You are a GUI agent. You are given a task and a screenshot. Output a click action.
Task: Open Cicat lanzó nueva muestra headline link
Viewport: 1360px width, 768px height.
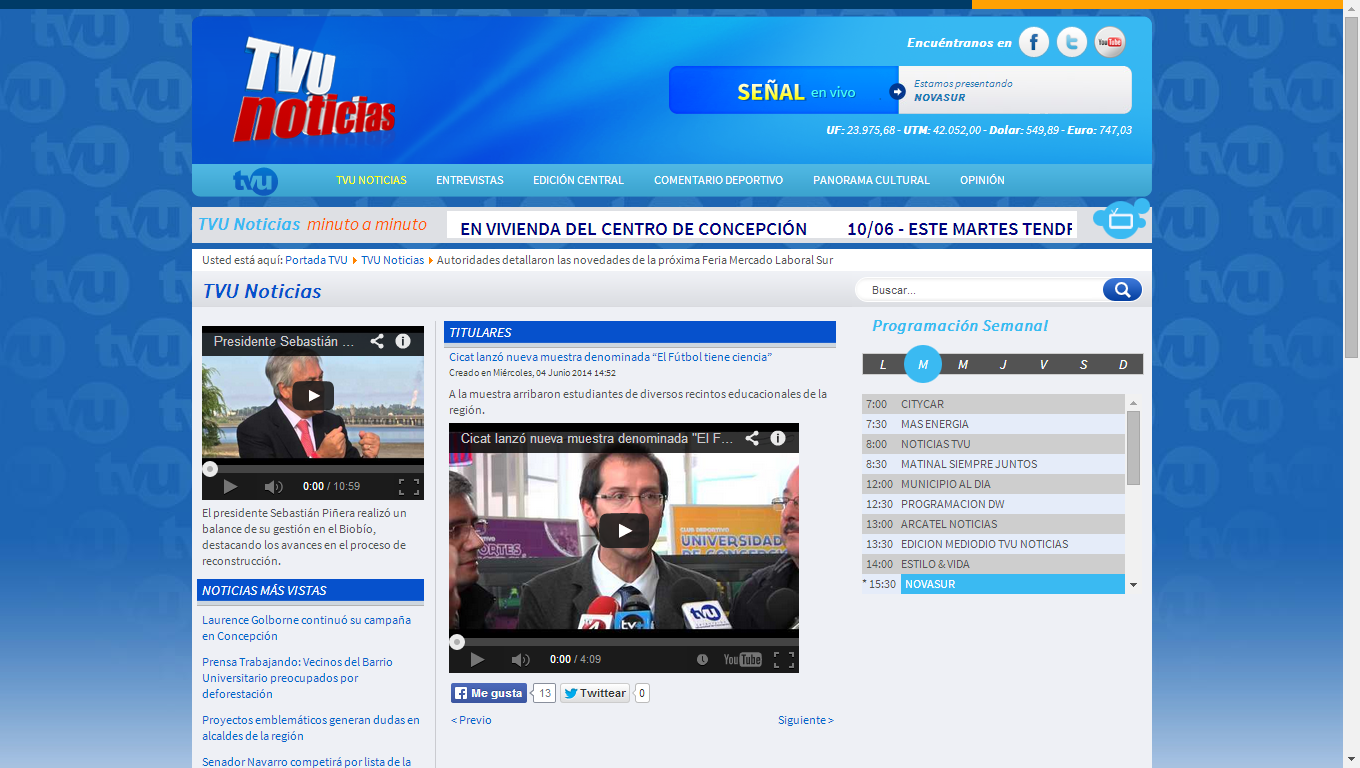tap(610, 357)
